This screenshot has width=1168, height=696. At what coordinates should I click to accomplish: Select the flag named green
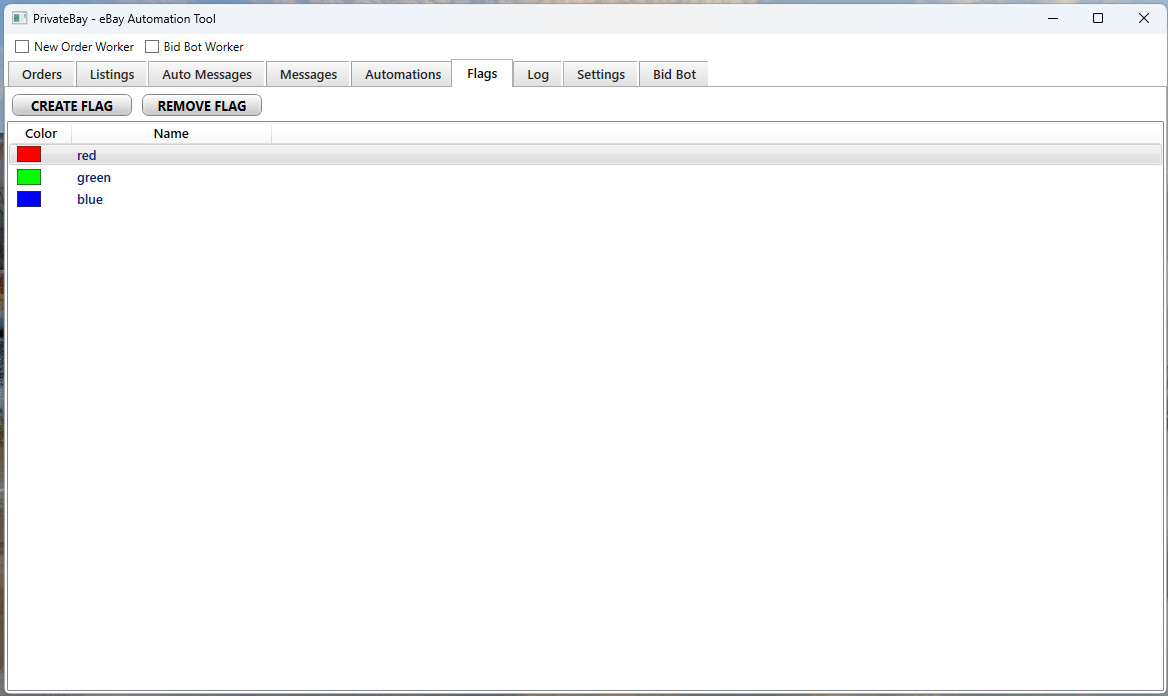click(94, 178)
